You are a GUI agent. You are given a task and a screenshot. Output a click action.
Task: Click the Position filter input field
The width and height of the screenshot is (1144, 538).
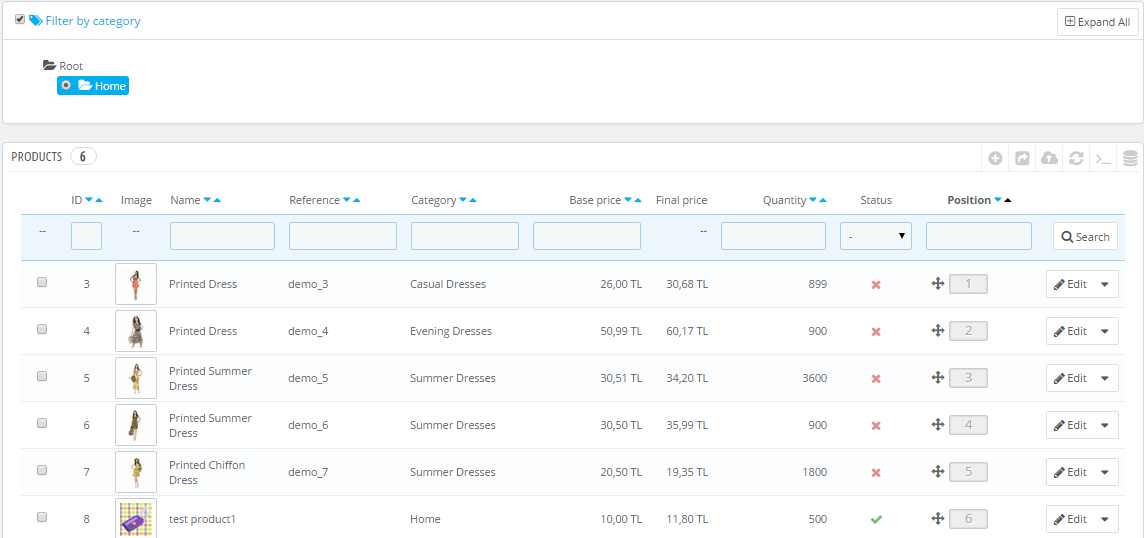(979, 237)
